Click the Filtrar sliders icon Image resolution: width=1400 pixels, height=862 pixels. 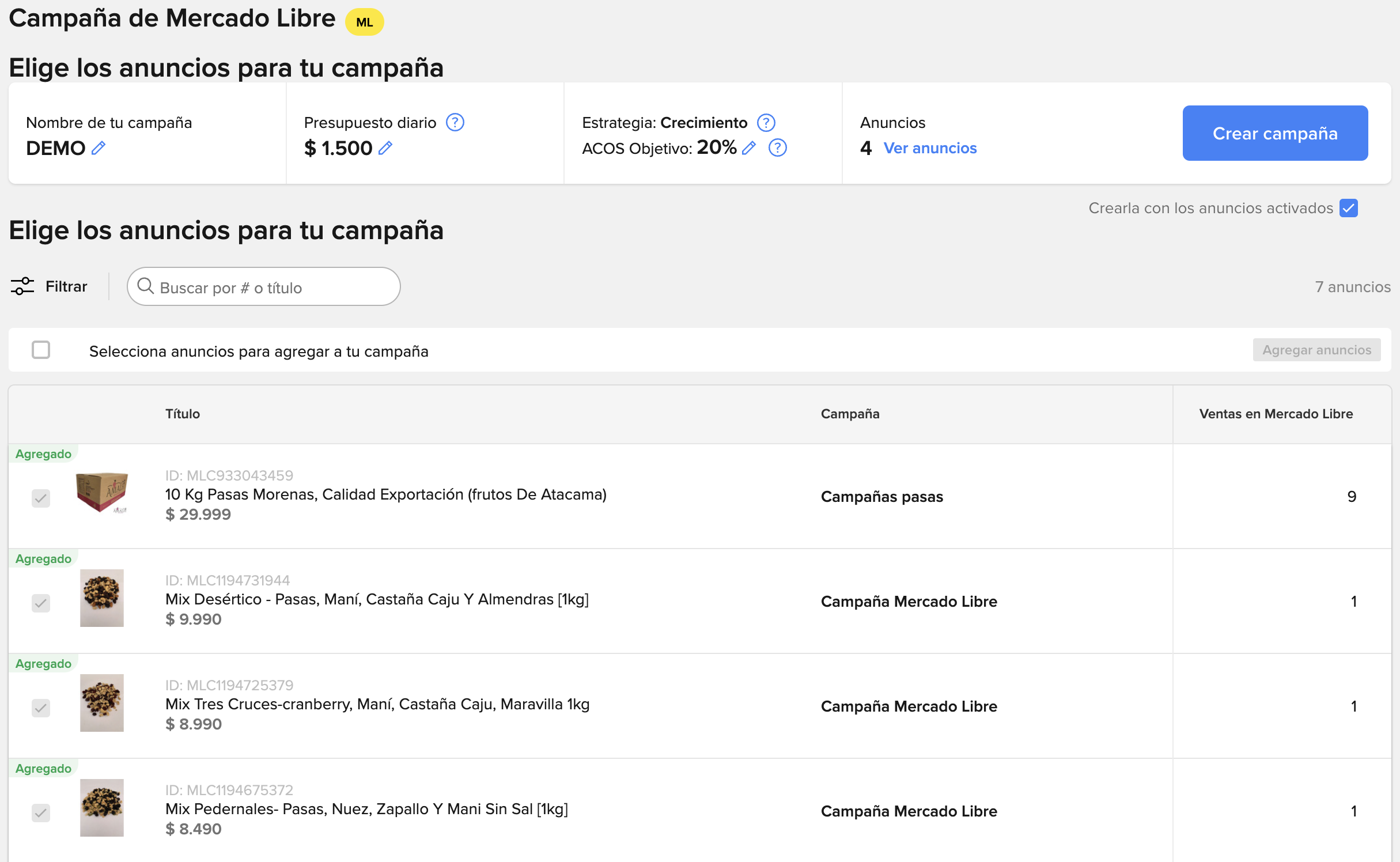click(22, 286)
